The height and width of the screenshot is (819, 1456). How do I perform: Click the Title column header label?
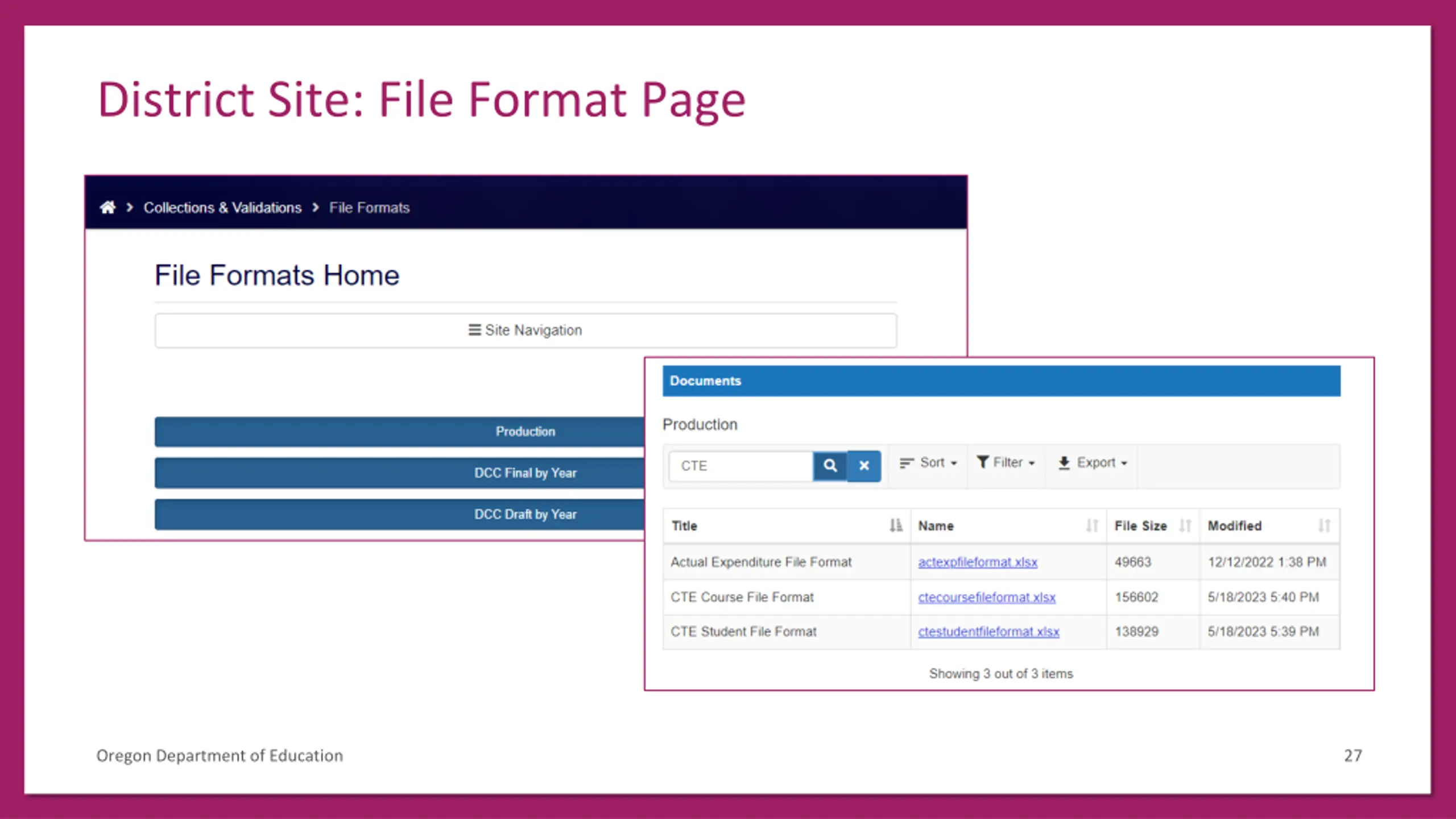point(684,526)
